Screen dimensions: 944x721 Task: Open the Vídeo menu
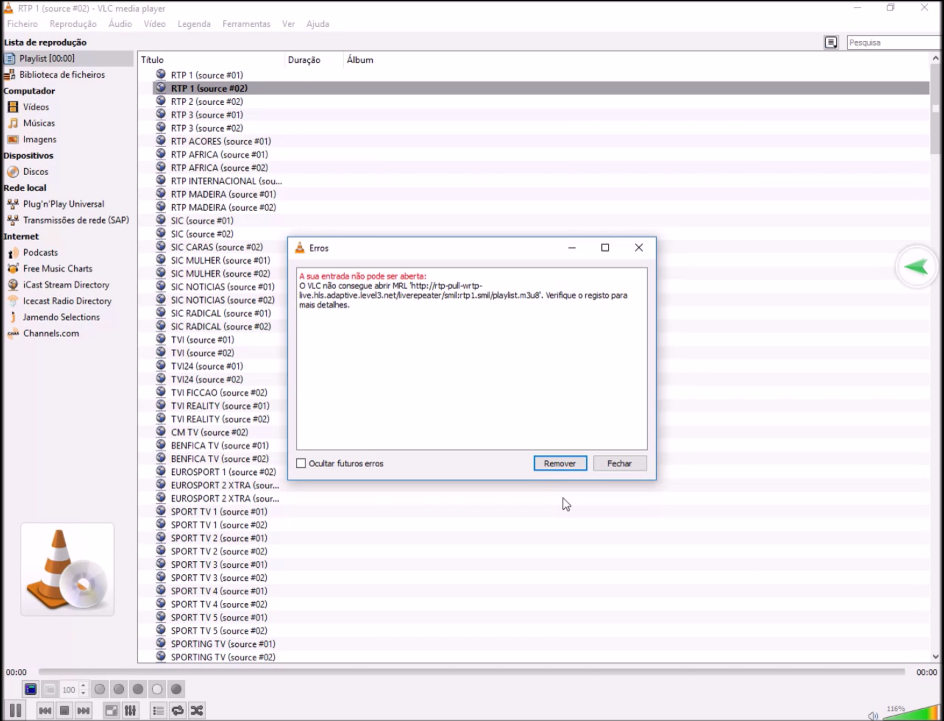(155, 24)
